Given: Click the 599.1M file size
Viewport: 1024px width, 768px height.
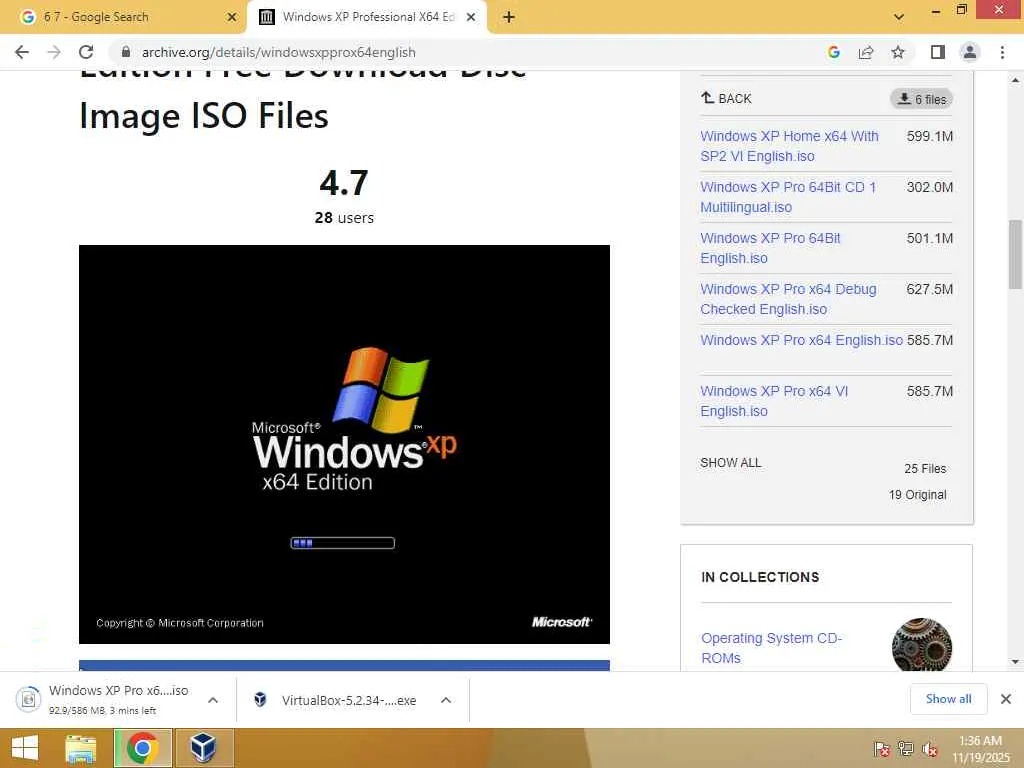Looking at the screenshot, I should click(x=929, y=136).
